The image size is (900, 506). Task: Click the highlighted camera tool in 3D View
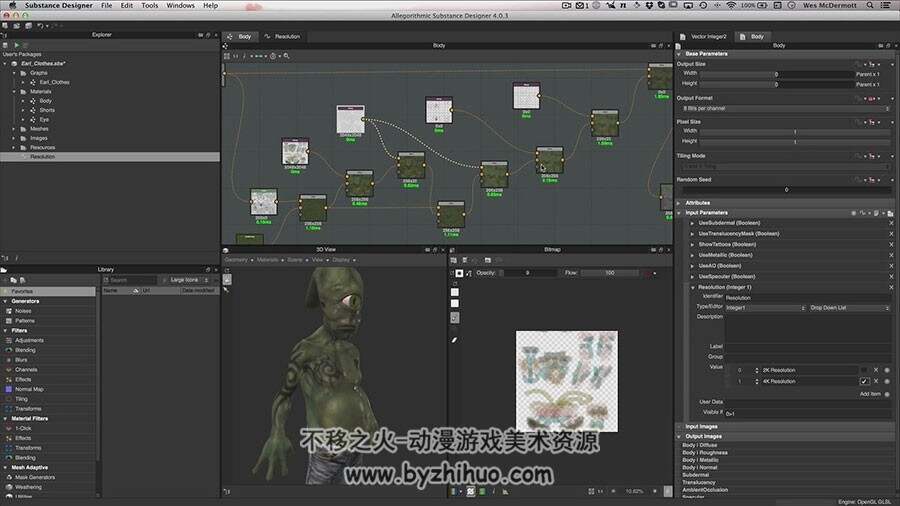click(227, 279)
